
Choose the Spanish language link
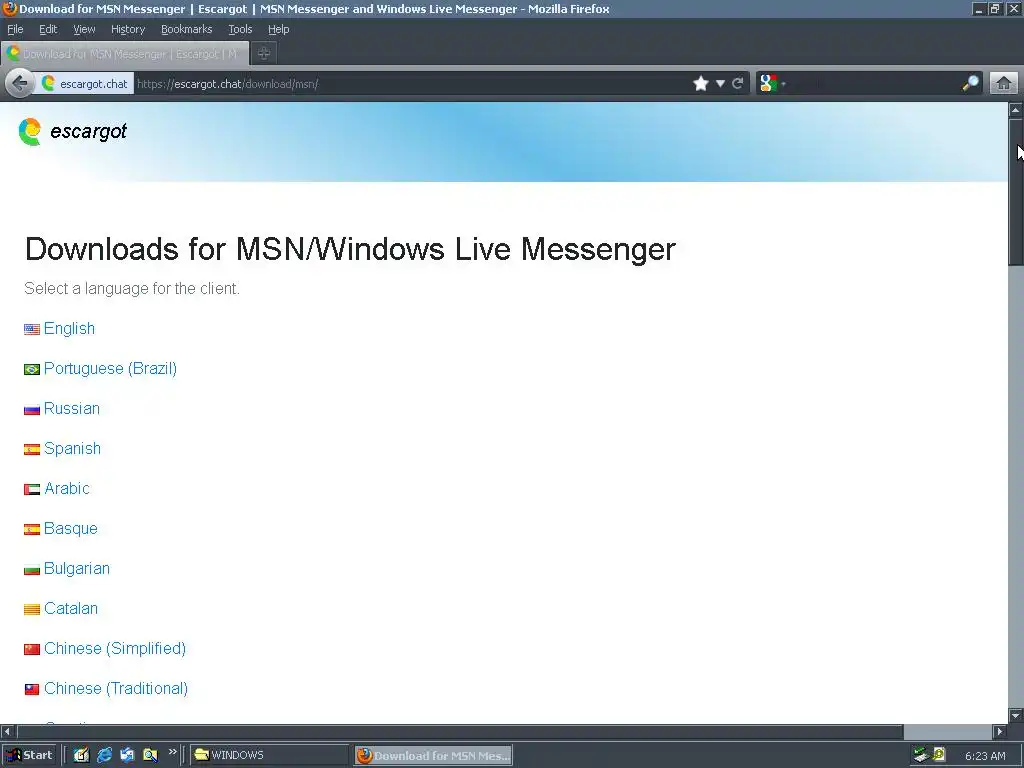[72, 449]
